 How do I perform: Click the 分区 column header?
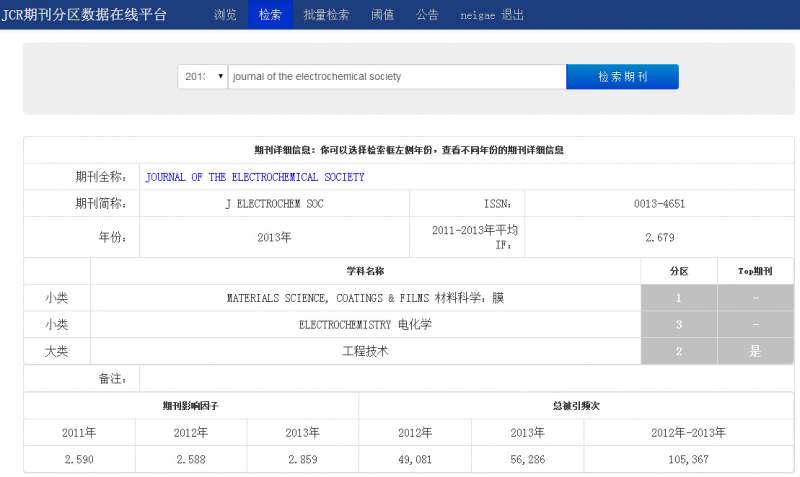coord(679,271)
